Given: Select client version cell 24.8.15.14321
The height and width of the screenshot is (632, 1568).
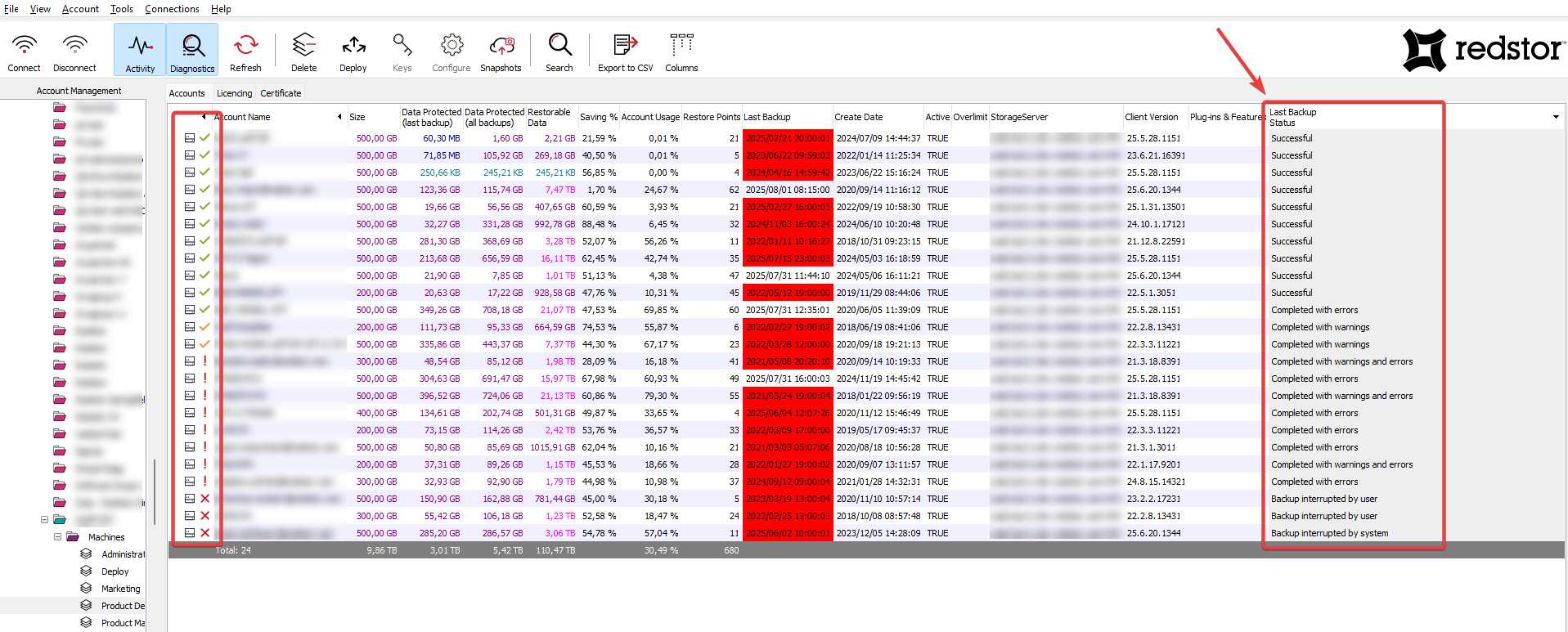Looking at the screenshot, I should [1156, 482].
